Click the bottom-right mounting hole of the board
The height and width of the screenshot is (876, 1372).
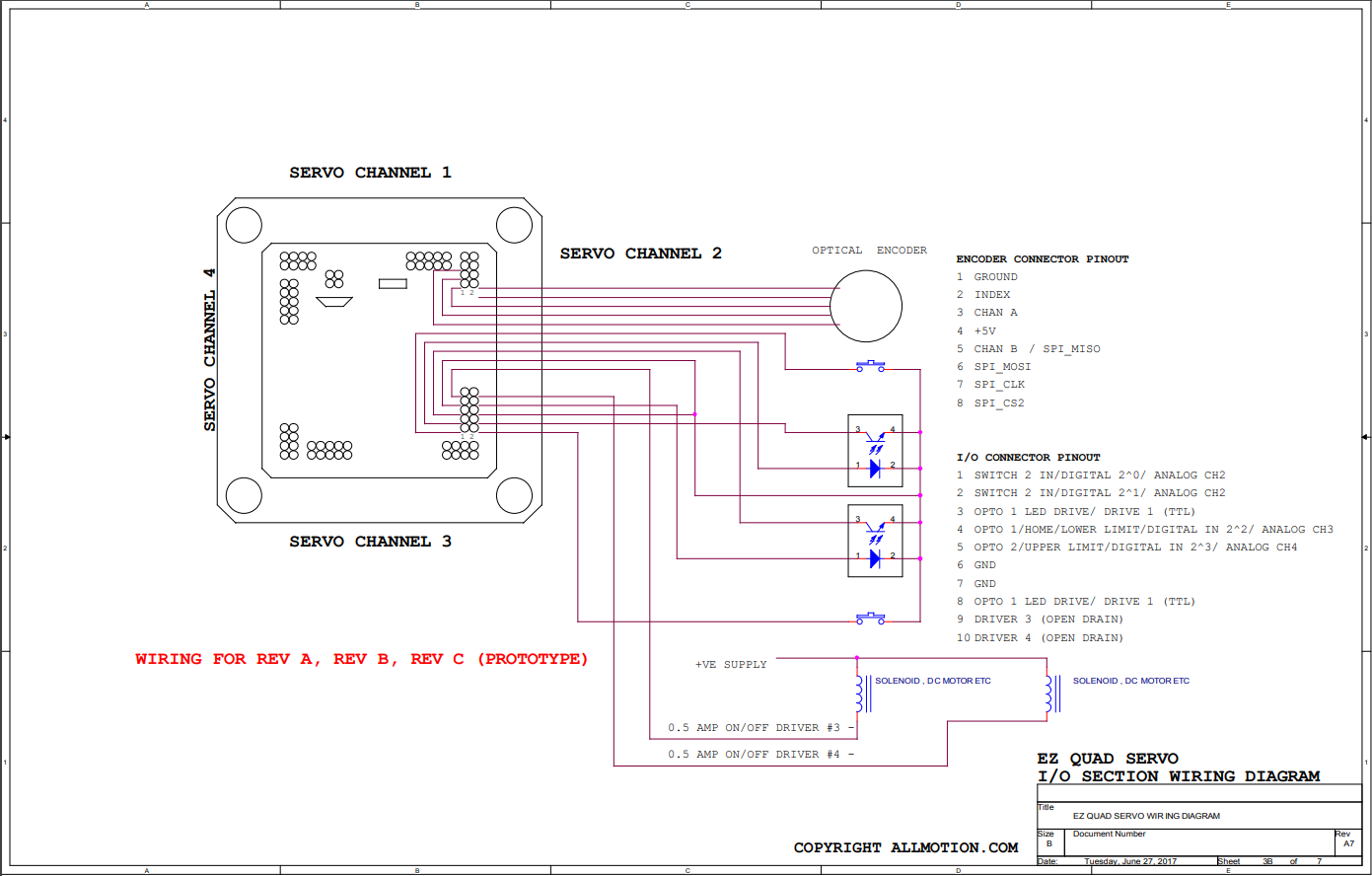pos(514,495)
